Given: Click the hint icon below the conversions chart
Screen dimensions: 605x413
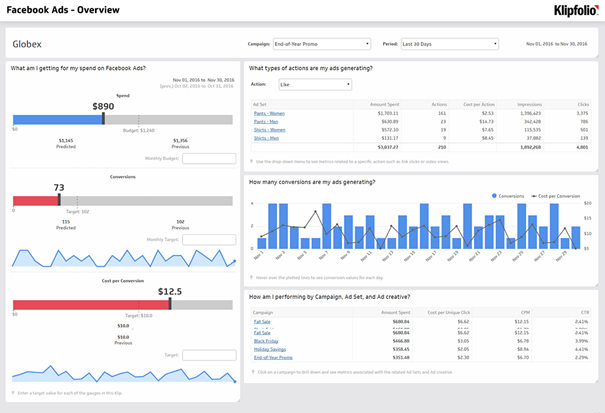Looking at the screenshot, I should (x=251, y=276).
